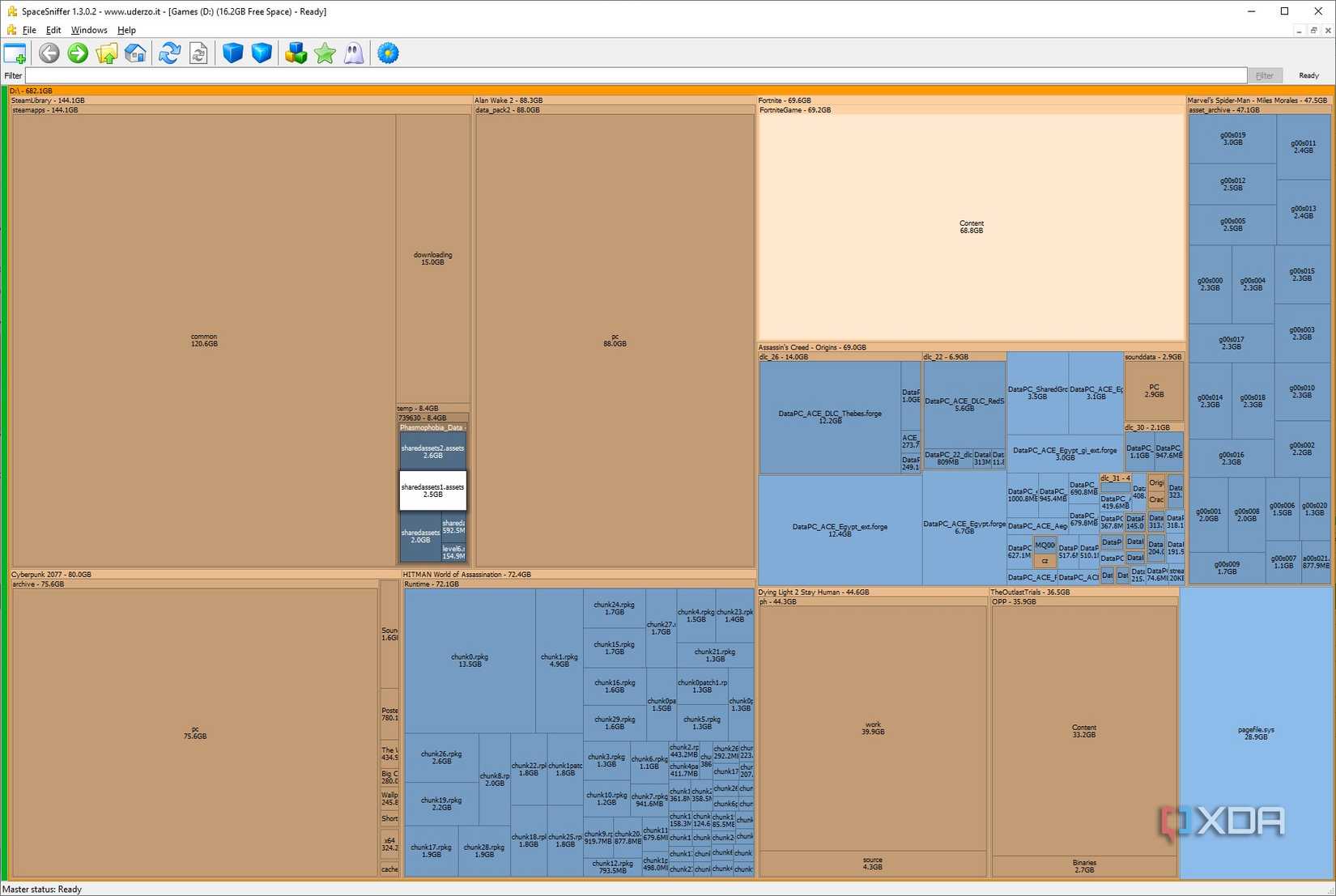Go back to the previous view

[x=49, y=53]
